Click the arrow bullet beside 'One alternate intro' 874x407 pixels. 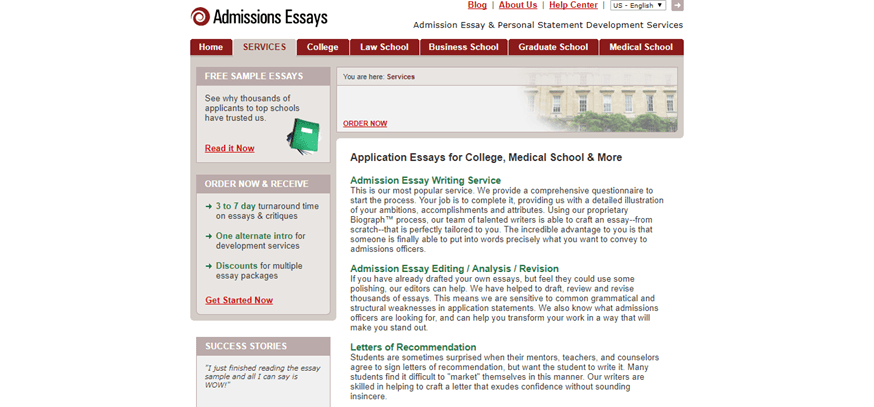click(x=208, y=236)
